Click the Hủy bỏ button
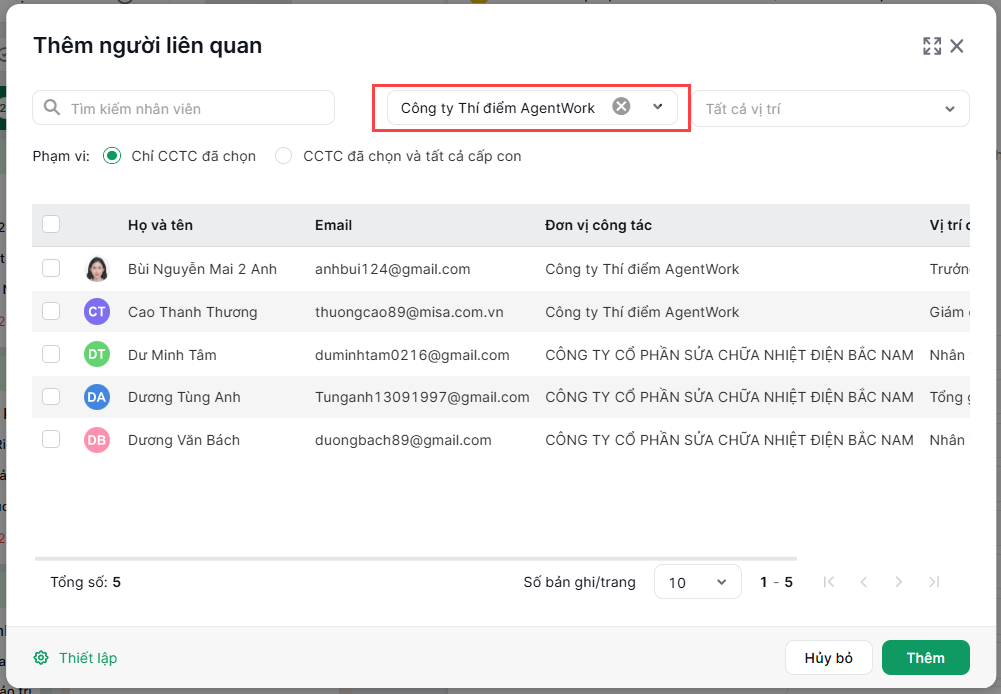Viewport: 1001px width, 694px height. (x=829, y=658)
